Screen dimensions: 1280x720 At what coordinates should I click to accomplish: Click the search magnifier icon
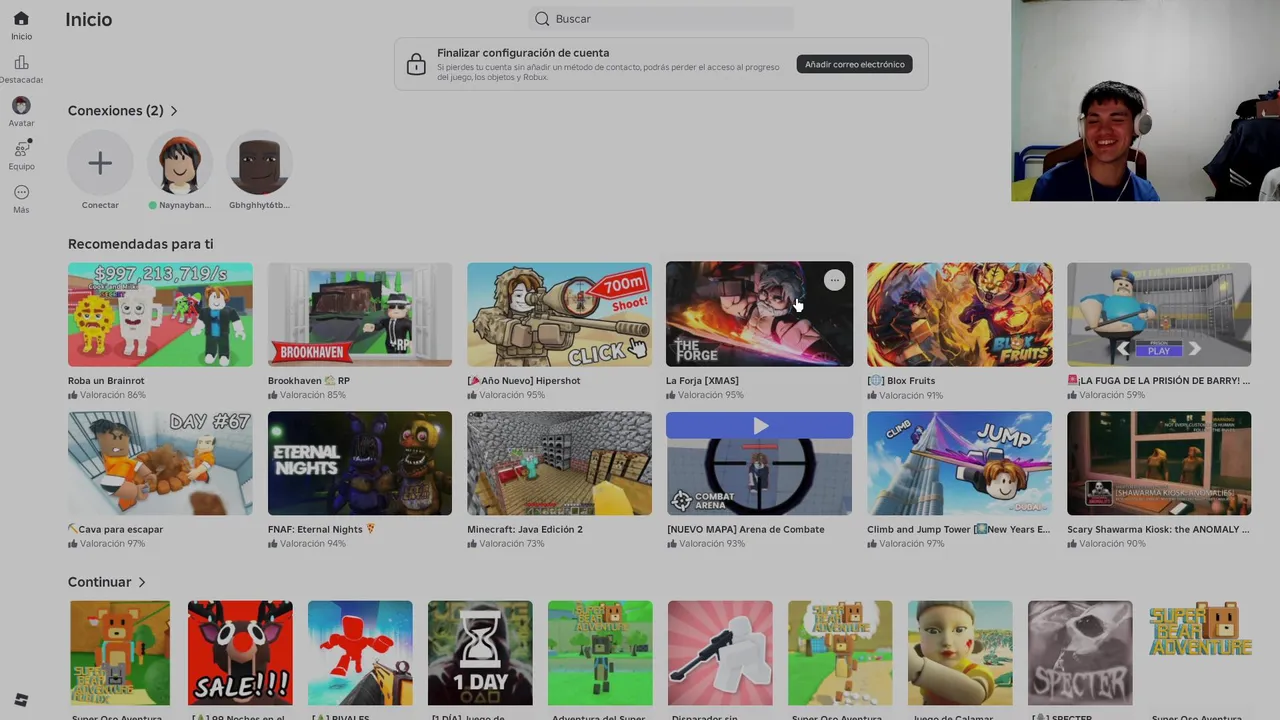[542, 18]
